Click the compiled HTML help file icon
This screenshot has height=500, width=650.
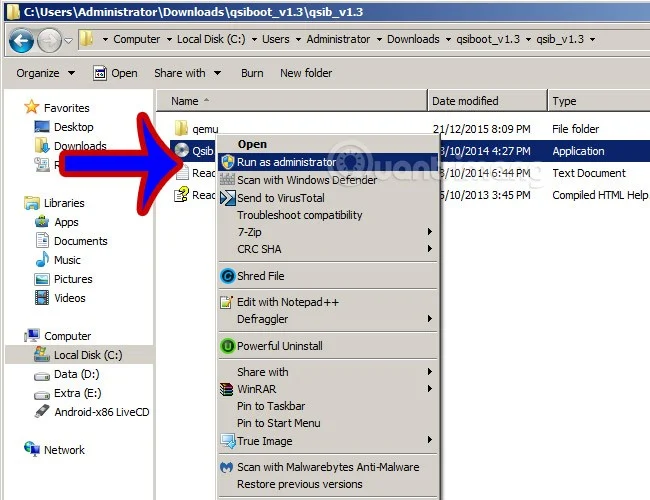[x=181, y=194]
